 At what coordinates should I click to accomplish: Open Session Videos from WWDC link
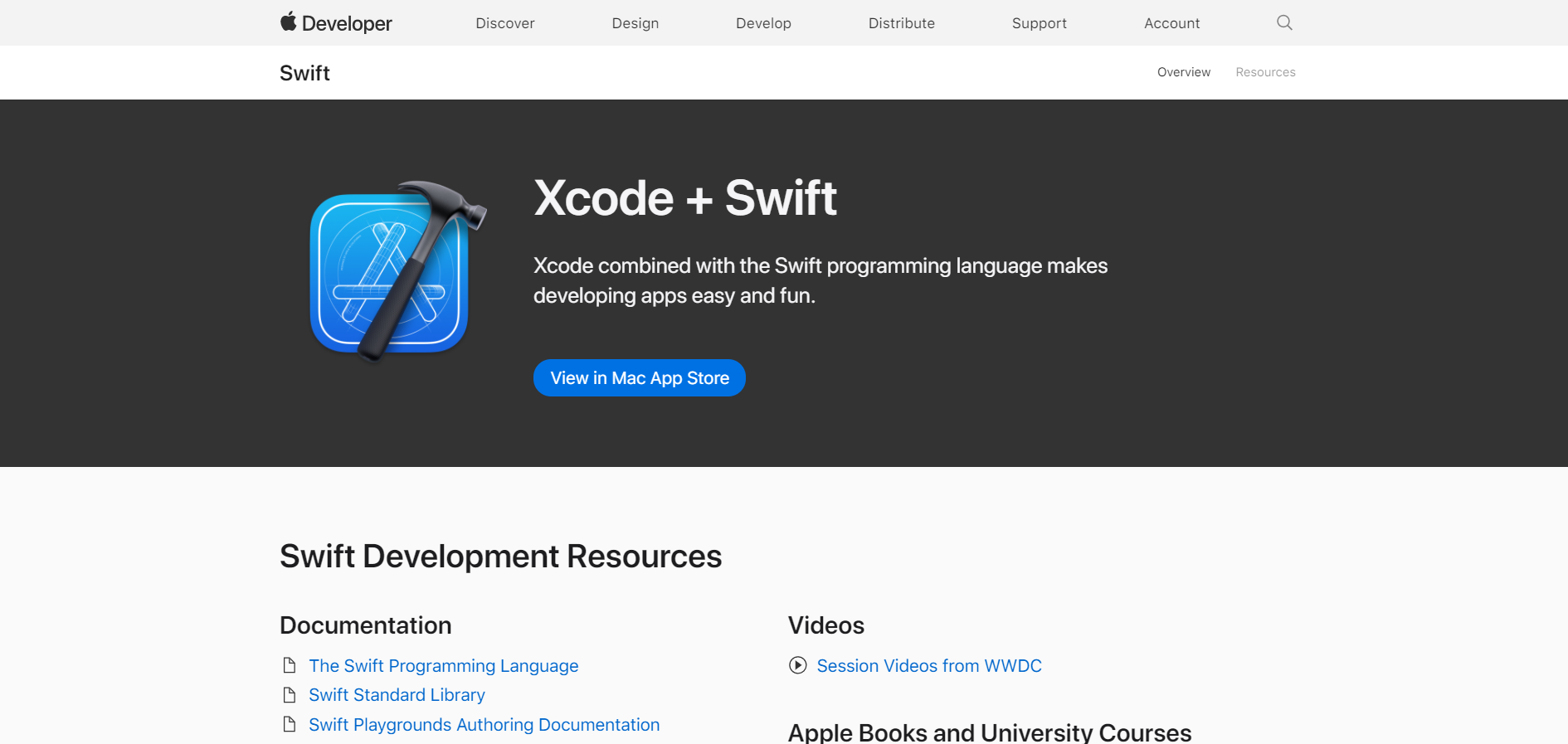[x=929, y=665]
